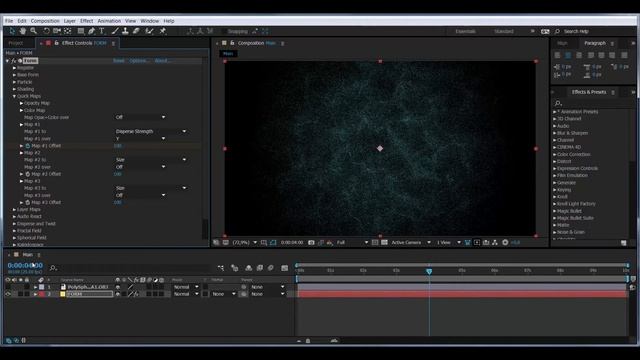Click Reset link for Form effect
The width and height of the screenshot is (640, 360).
[119, 61]
